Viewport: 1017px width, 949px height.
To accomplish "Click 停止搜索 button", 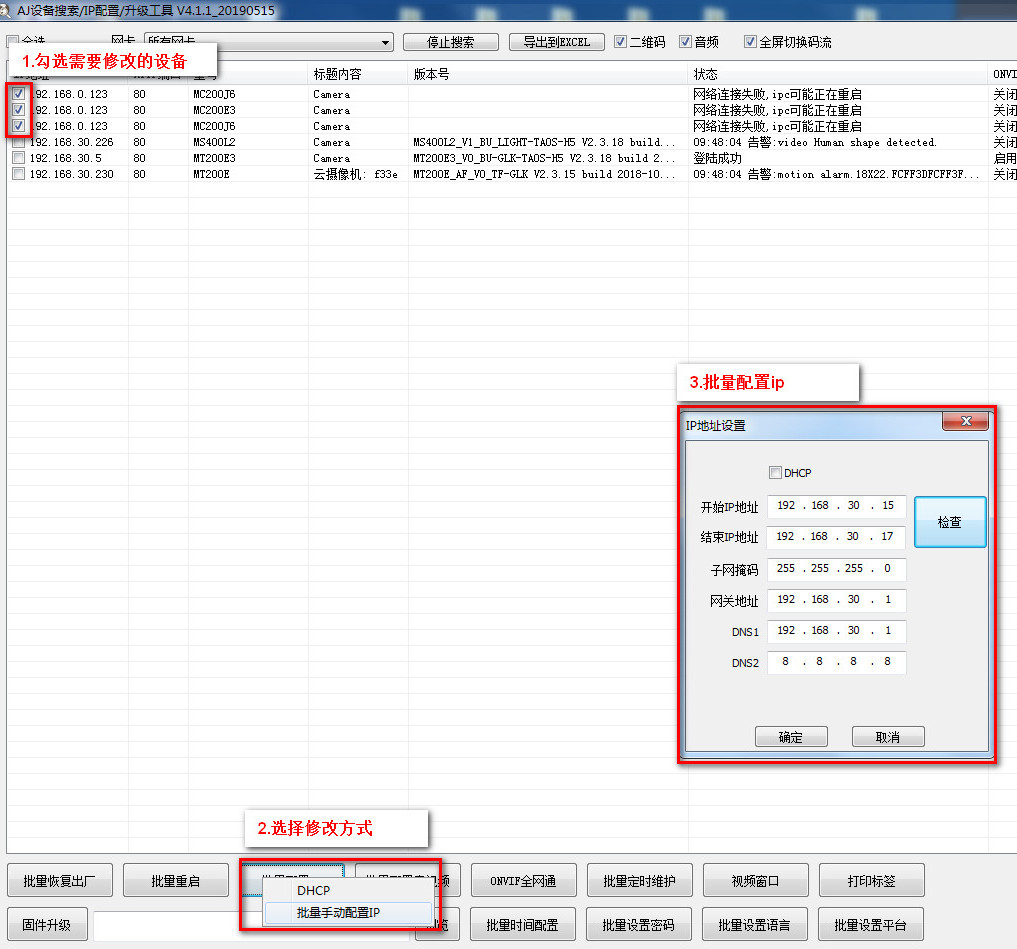I will pos(450,42).
